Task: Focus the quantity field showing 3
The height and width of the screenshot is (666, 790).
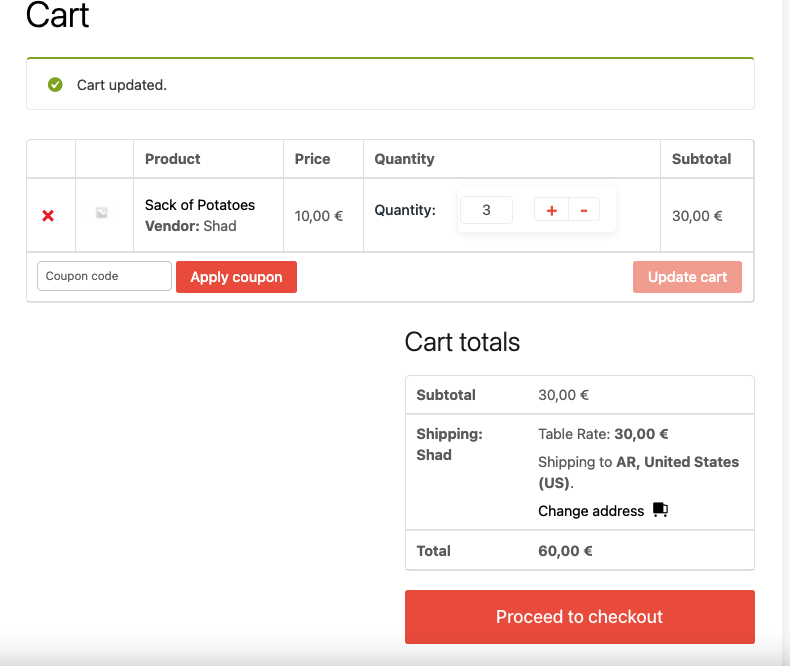Action: [486, 210]
